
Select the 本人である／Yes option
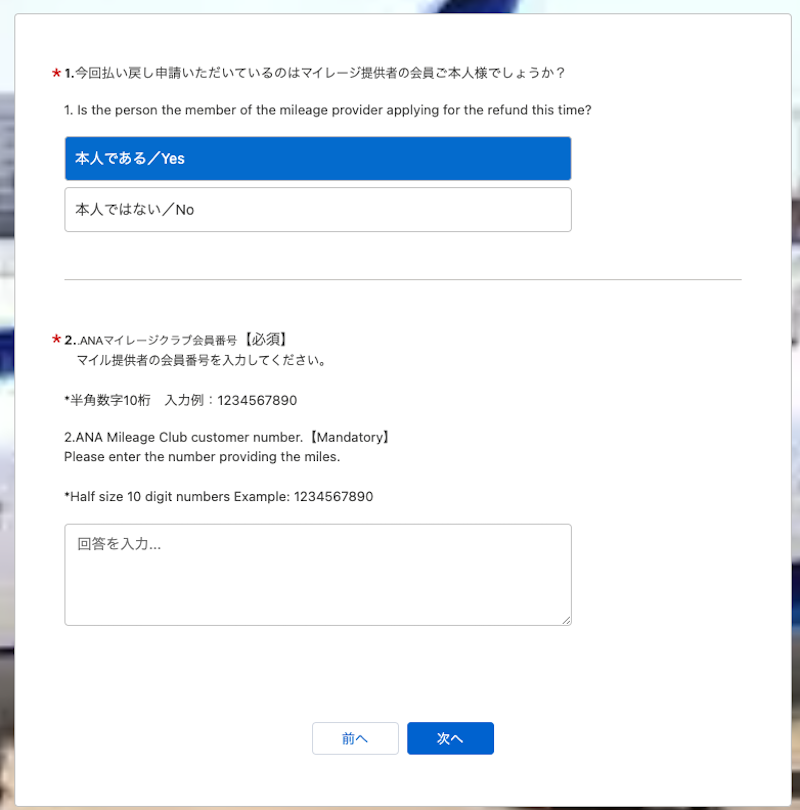coord(318,159)
